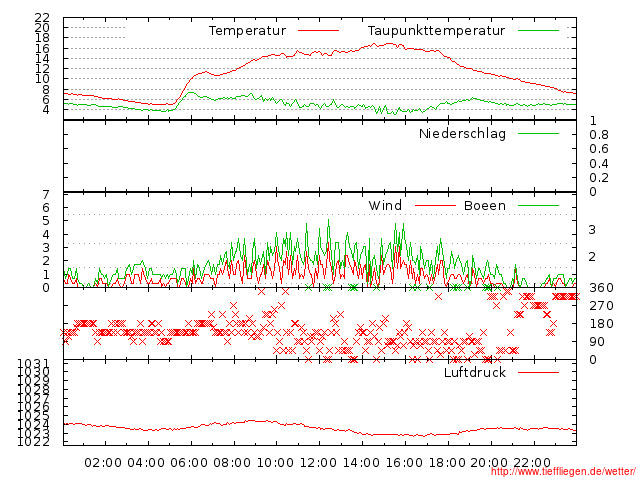Image resolution: width=640 pixels, height=480 pixels.
Task: Click the '14:00' time axis label
Action: click(361, 463)
